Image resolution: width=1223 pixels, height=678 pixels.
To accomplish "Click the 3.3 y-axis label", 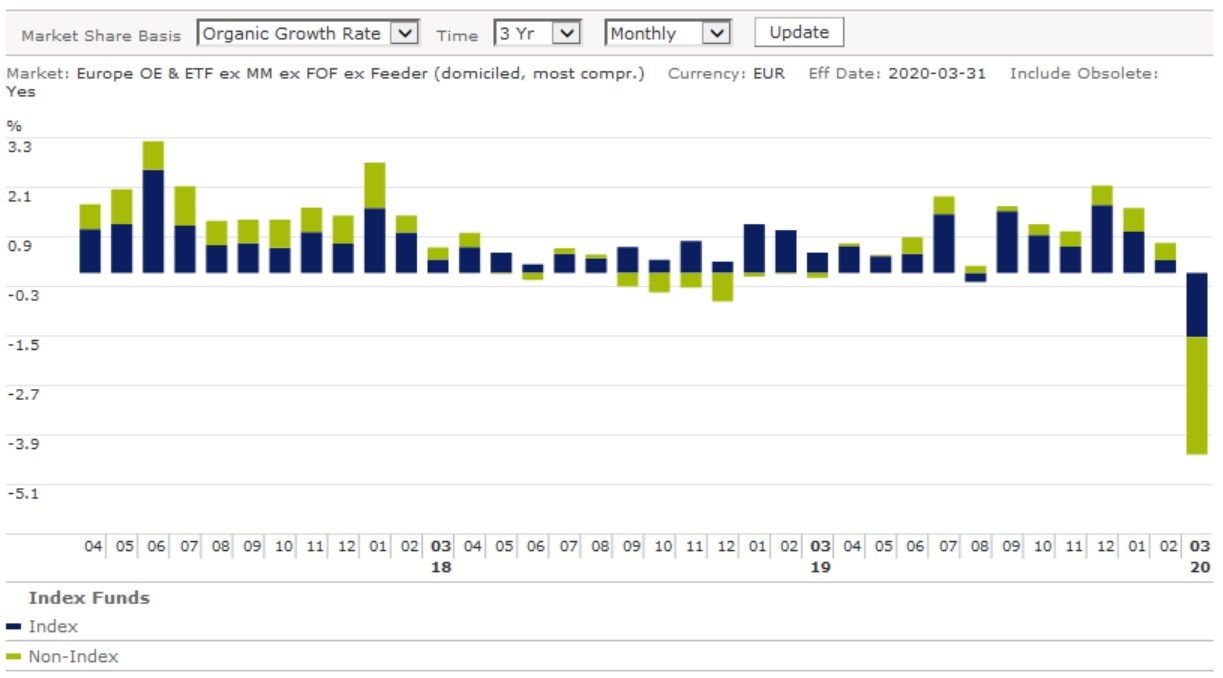I will click(19, 146).
